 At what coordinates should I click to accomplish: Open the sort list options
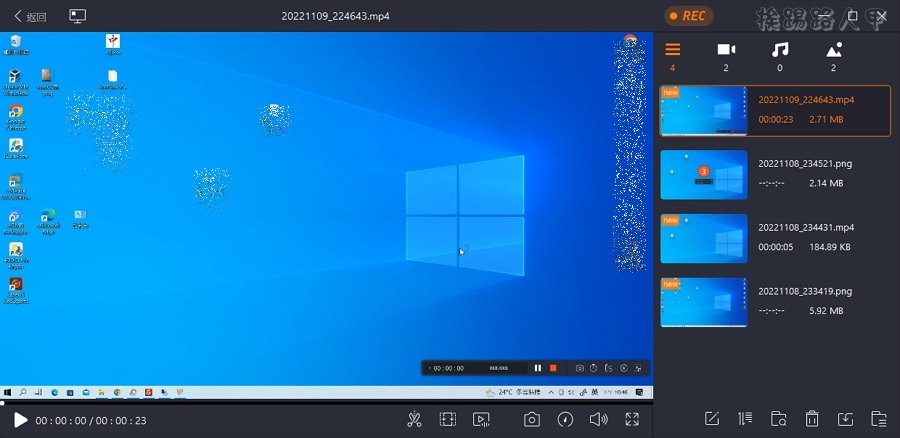[745, 419]
